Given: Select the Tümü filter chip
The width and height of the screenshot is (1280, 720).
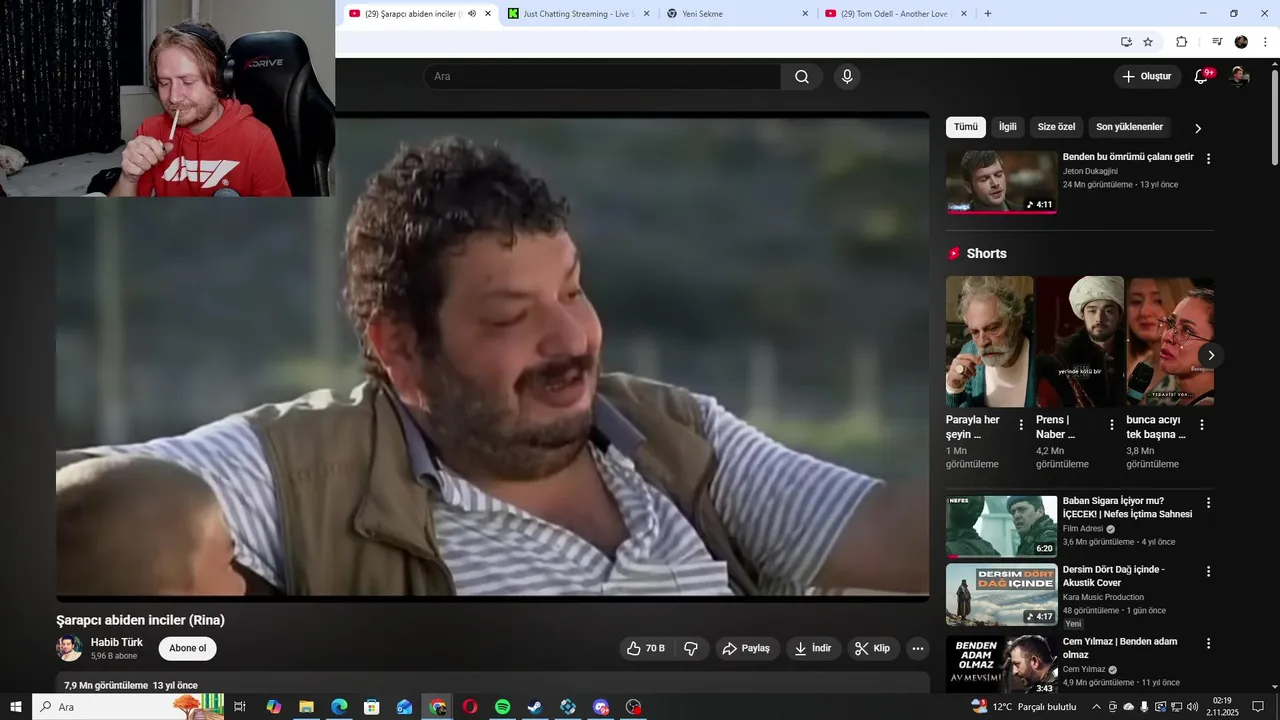Looking at the screenshot, I should 966,127.
